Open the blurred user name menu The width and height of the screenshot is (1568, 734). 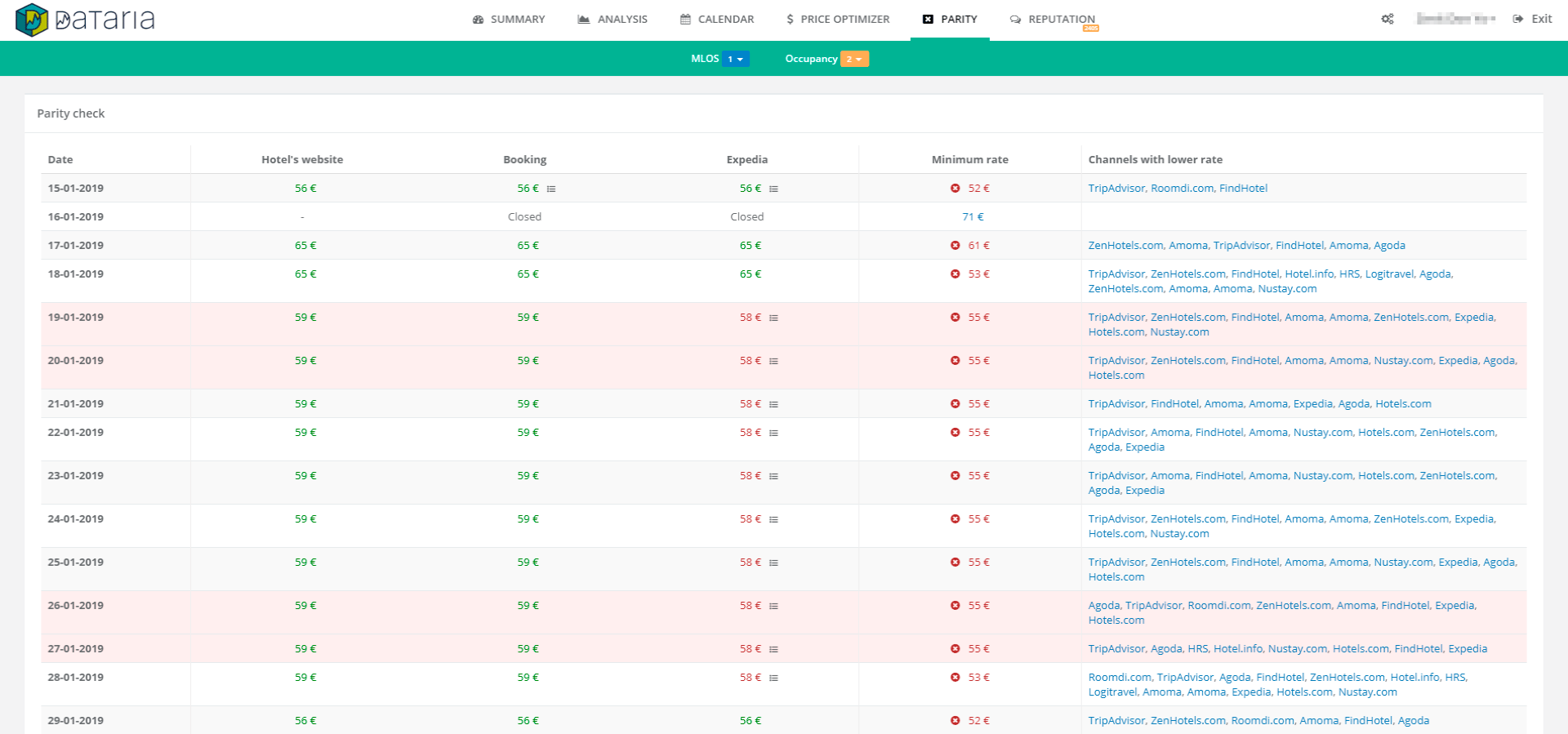[1455, 19]
